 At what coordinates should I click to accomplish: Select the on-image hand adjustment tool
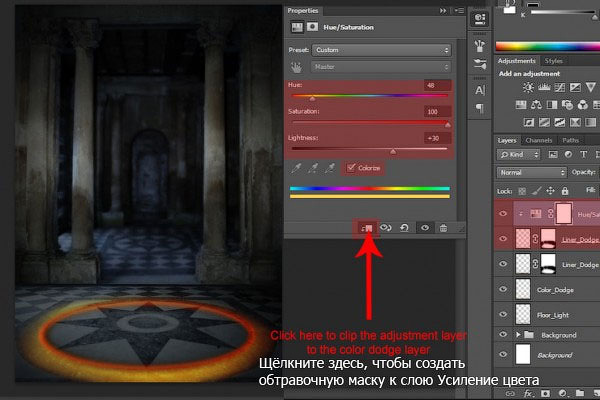point(296,68)
